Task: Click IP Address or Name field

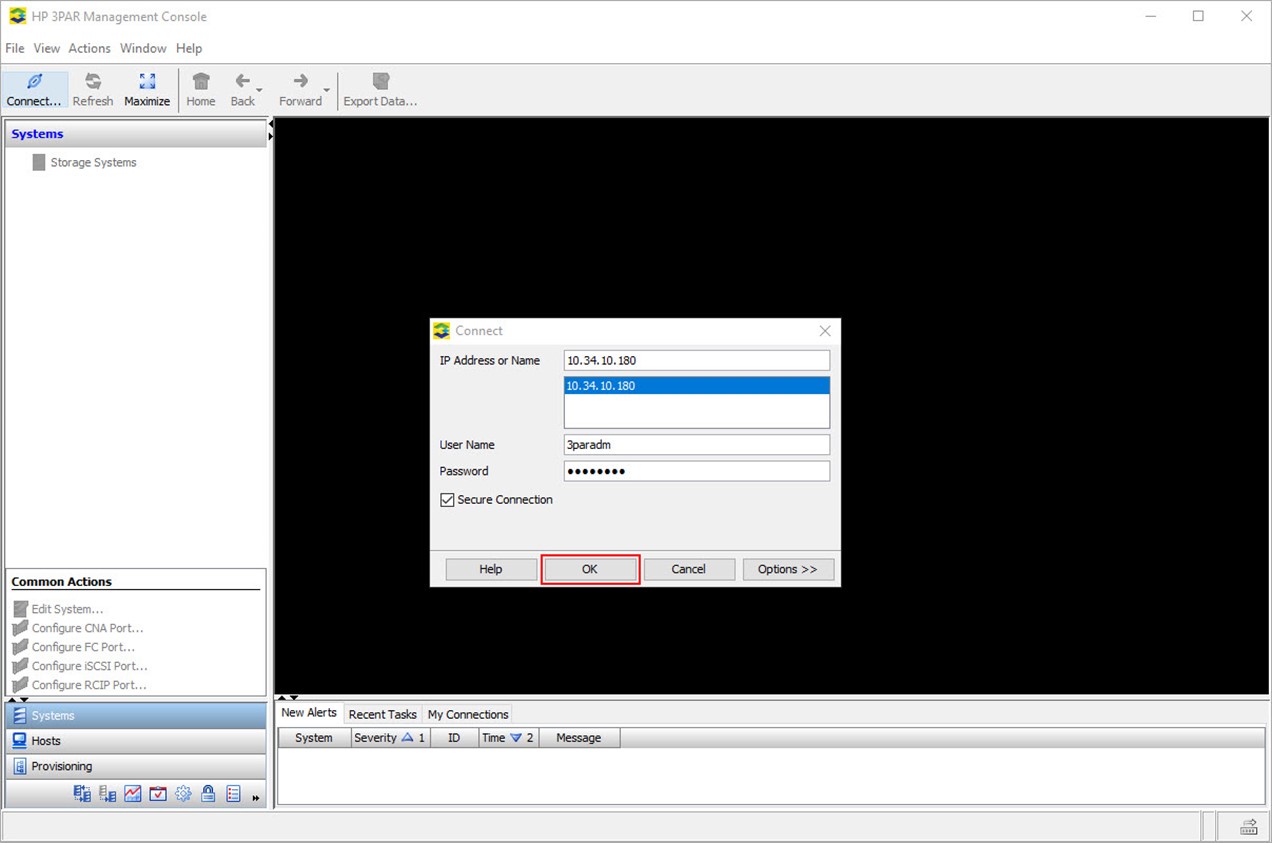Action: click(697, 360)
